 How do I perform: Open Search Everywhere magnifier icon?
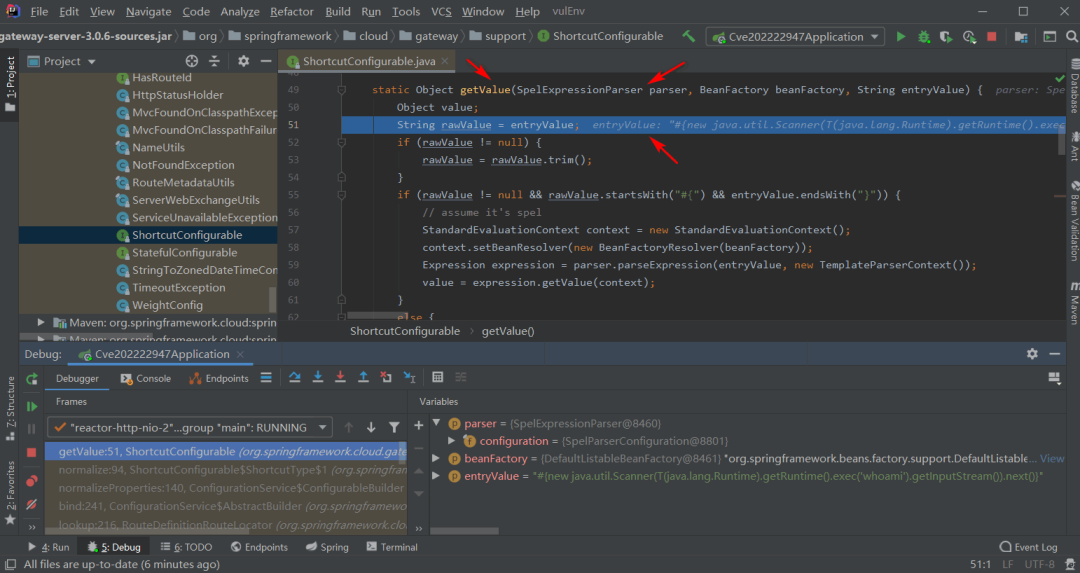[1072, 37]
